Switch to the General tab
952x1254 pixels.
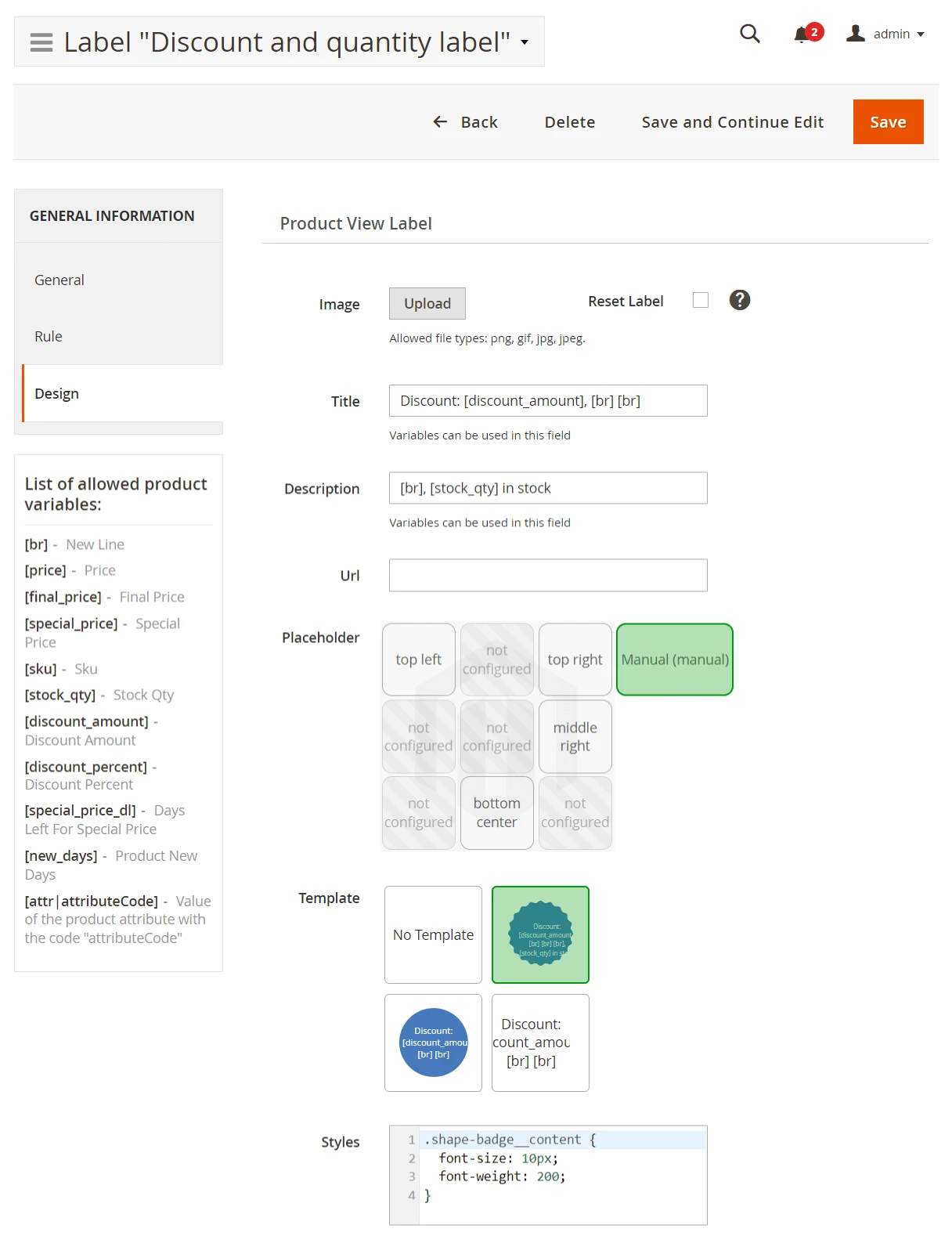[x=59, y=280]
